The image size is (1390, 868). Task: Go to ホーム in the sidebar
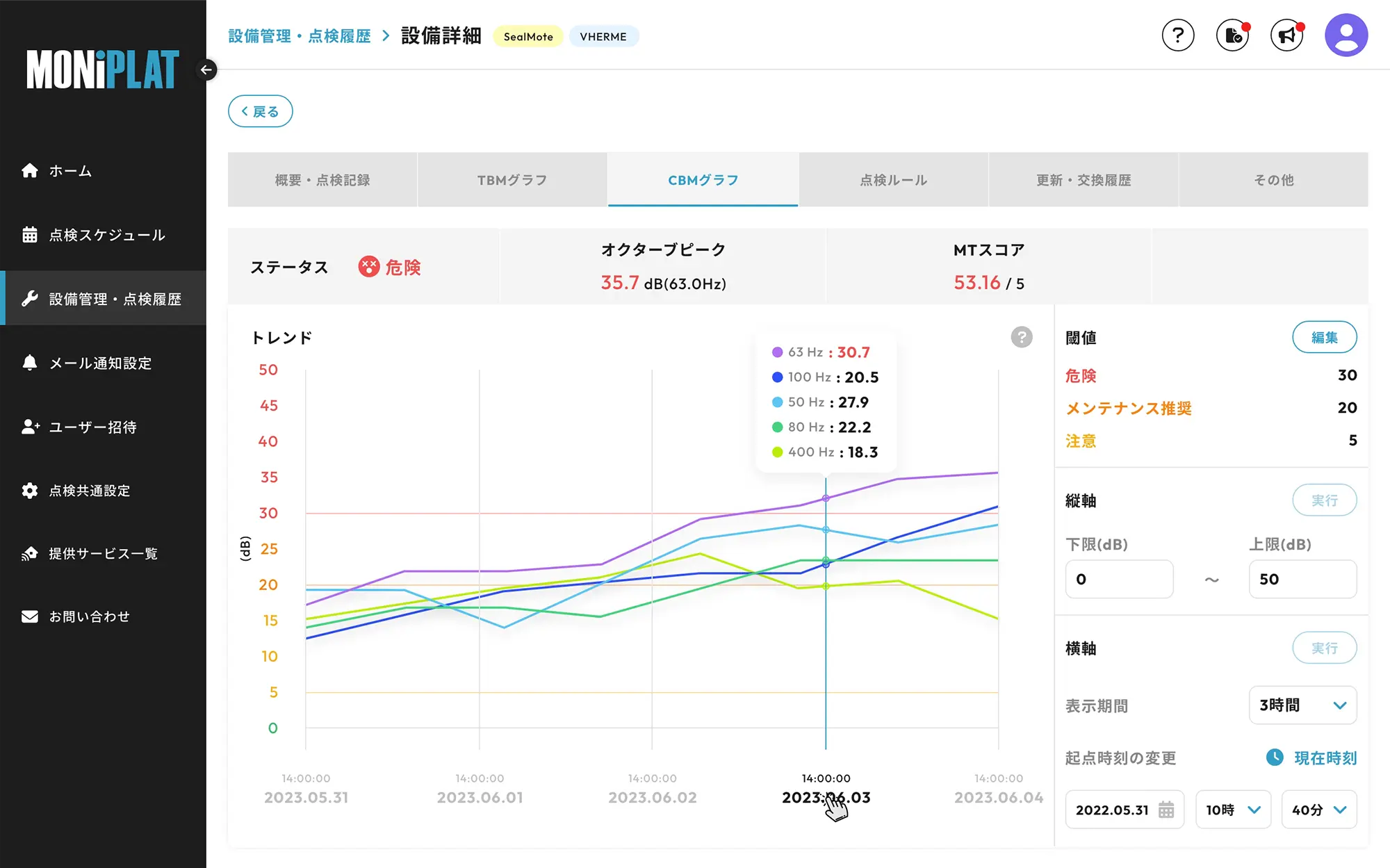tap(70, 171)
